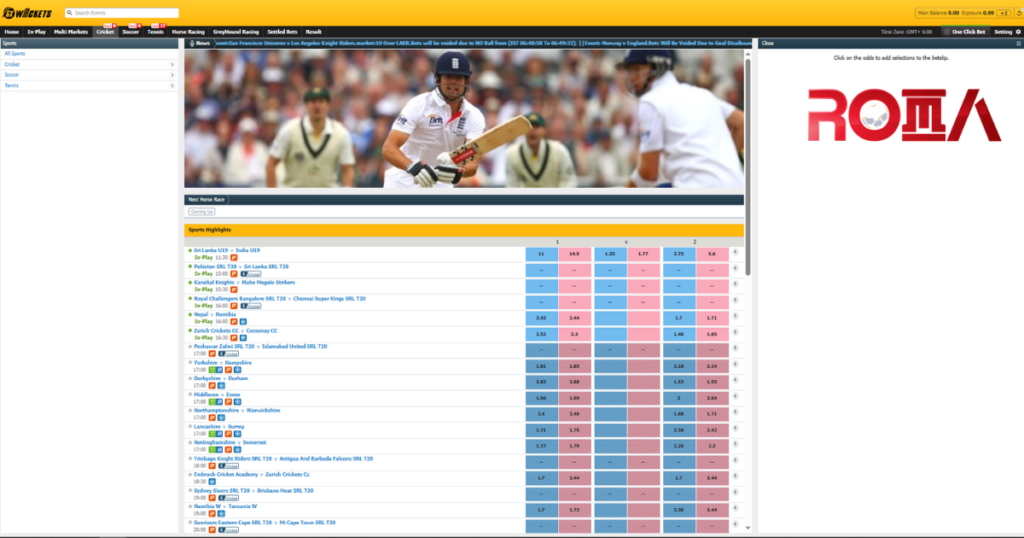This screenshot has width=1024, height=538.
Task: Back Nepal at odds 2.42
Action: pos(541,318)
